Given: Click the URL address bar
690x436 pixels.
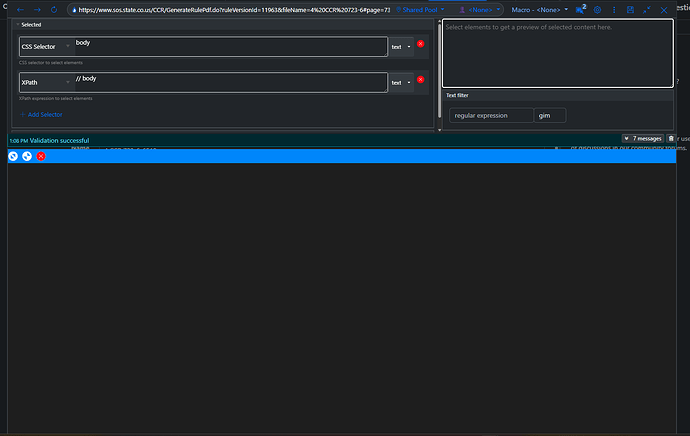Looking at the screenshot, I should point(240,9).
